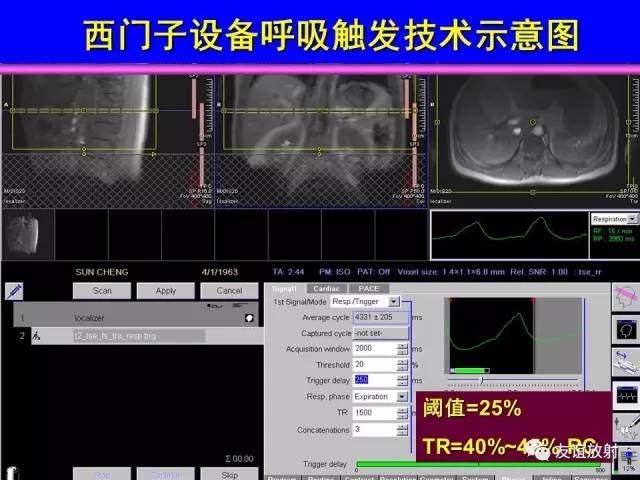Click the respiration waveform monitor
Screen dimensions: 640x480
[509, 235]
